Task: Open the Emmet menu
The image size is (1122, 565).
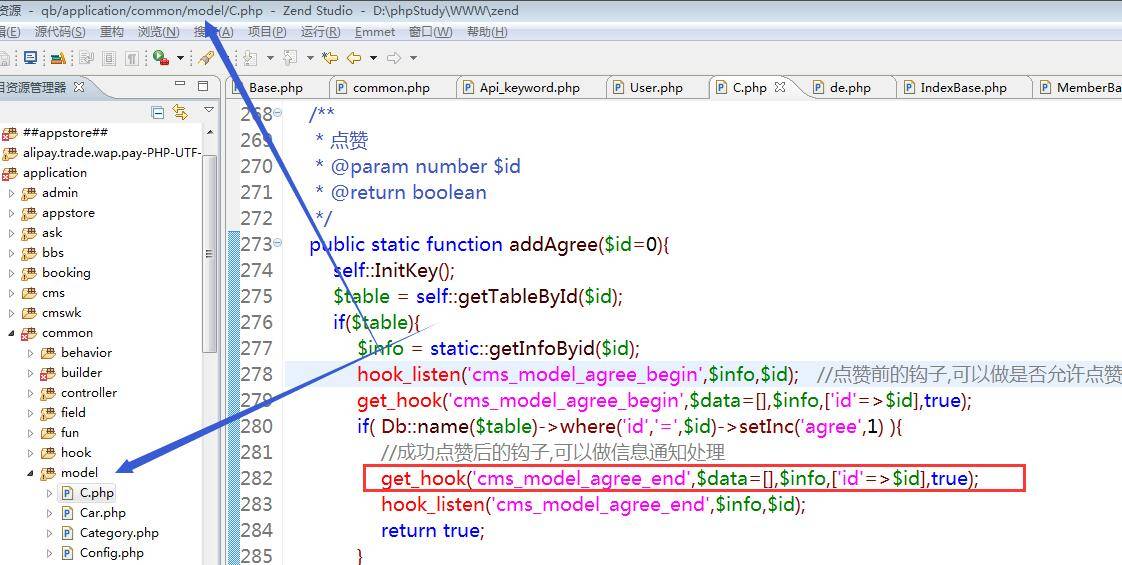Action: (374, 32)
